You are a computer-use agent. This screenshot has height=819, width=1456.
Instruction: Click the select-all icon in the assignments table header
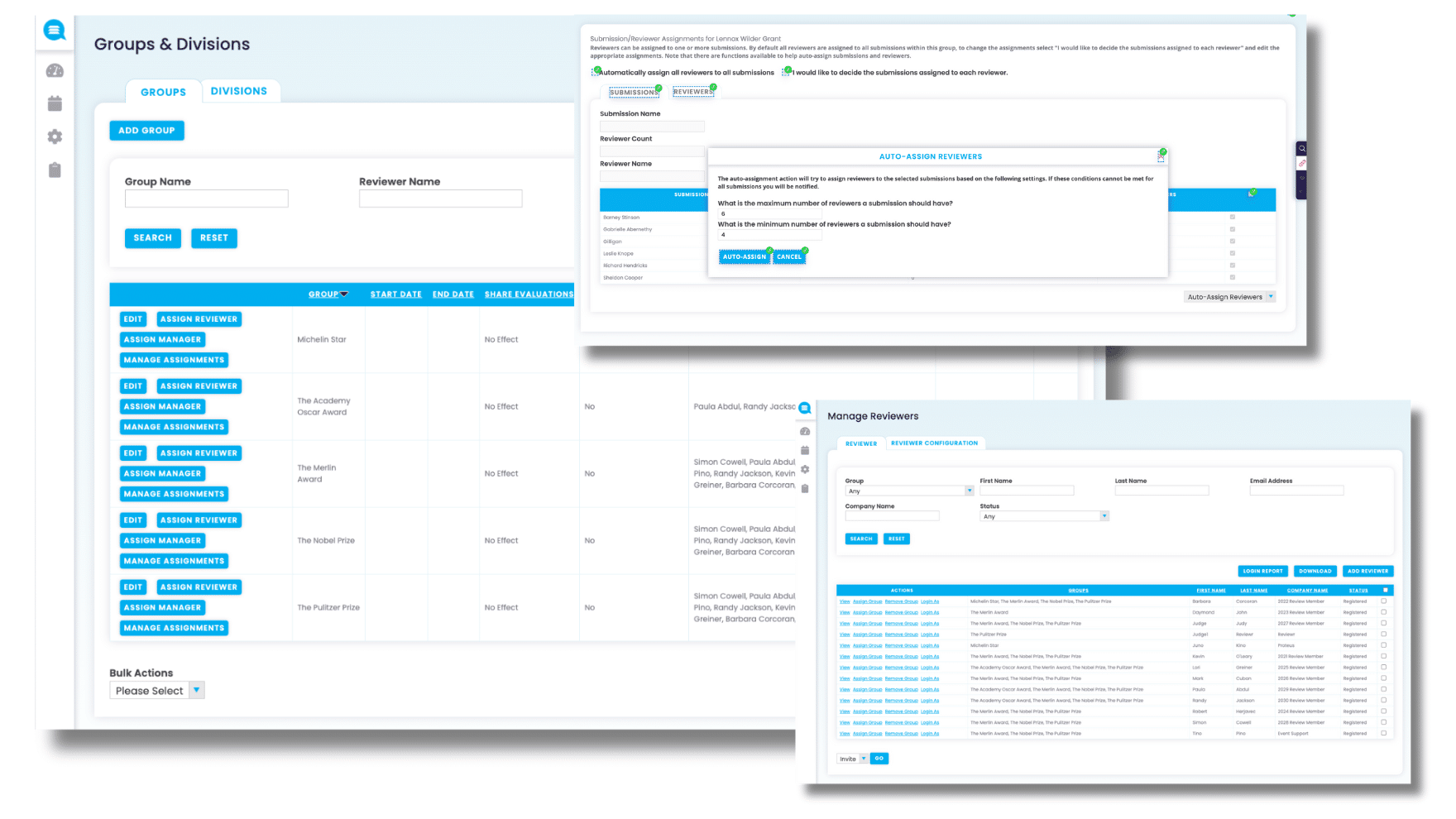[1251, 194]
